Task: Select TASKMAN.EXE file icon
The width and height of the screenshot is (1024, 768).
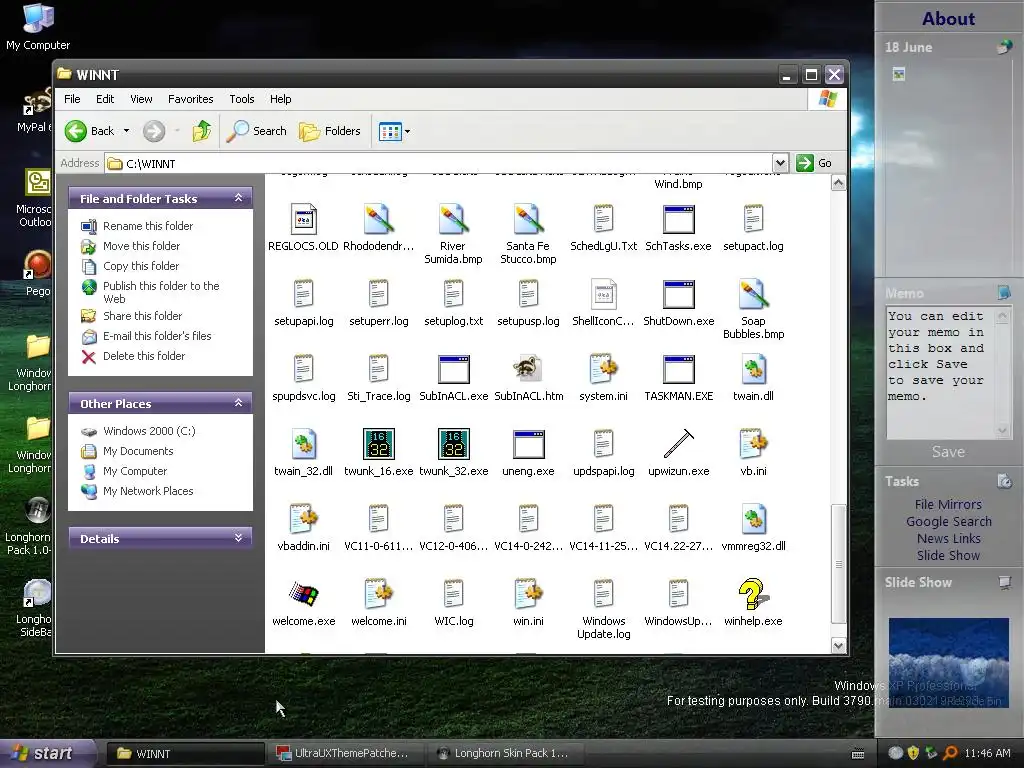Action: 679,370
